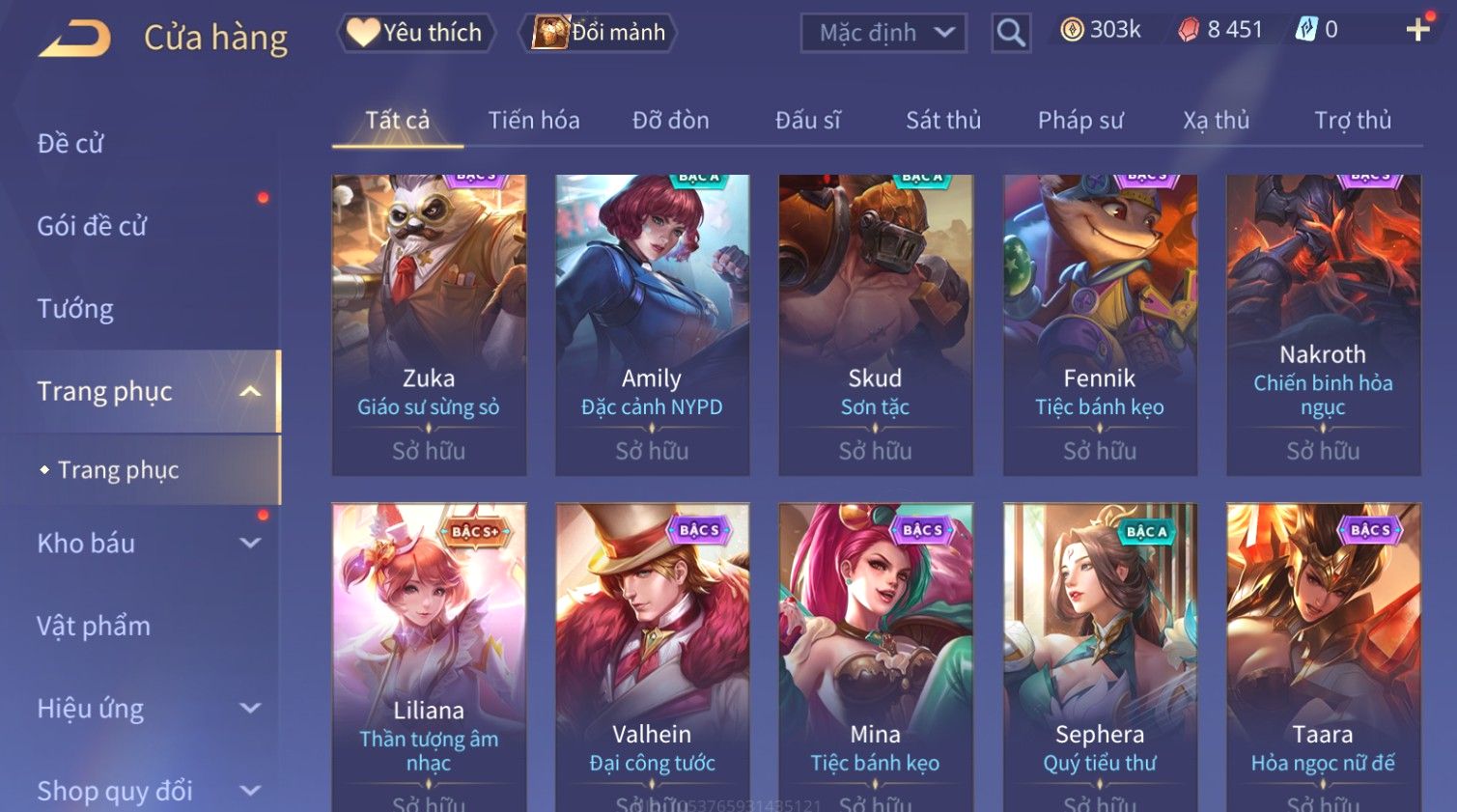
Task: Switch to the Sát thủ tab
Action: point(943,121)
